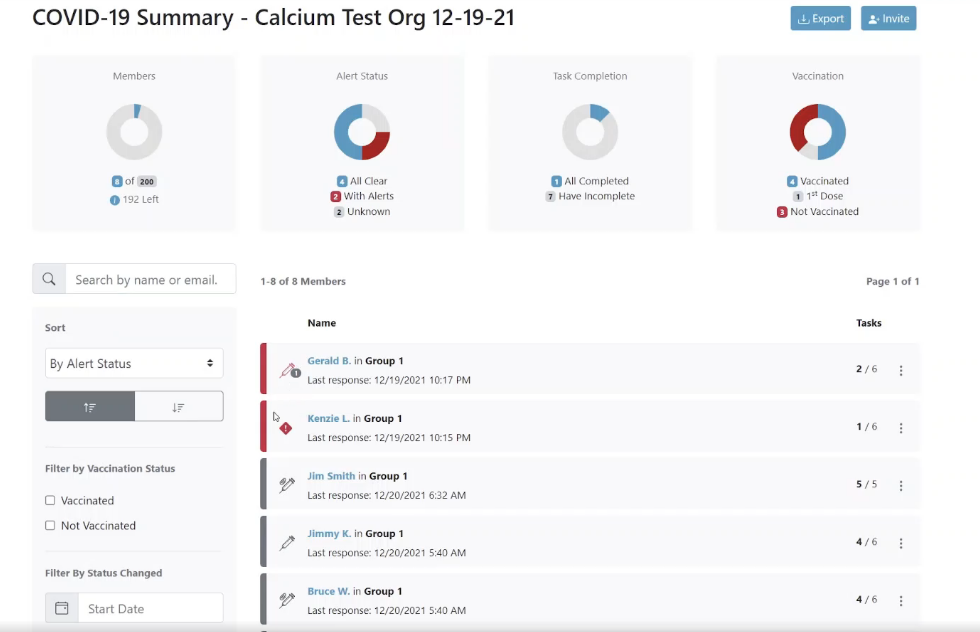
Task: Open the By Alert Status sort dropdown
Action: click(x=134, y=363)
